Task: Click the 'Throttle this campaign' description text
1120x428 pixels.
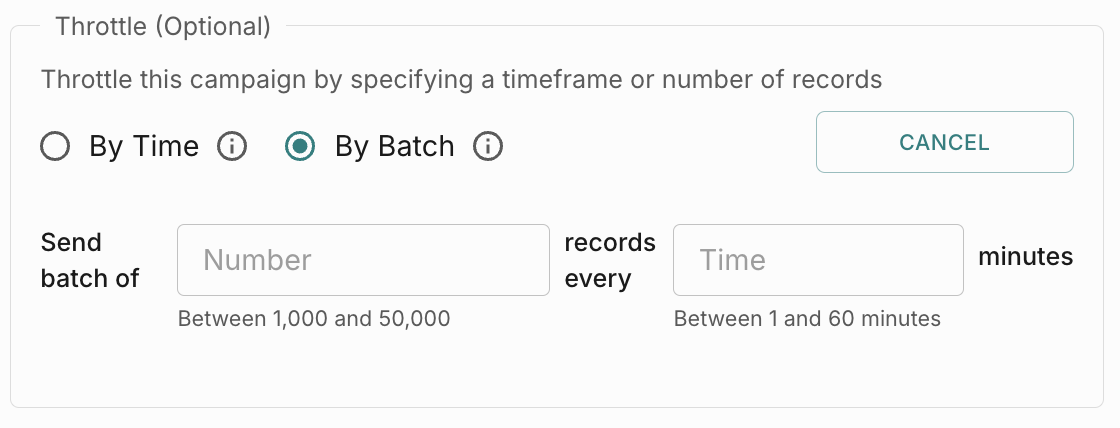Action: pyautogui.click(x=461, y=79)
